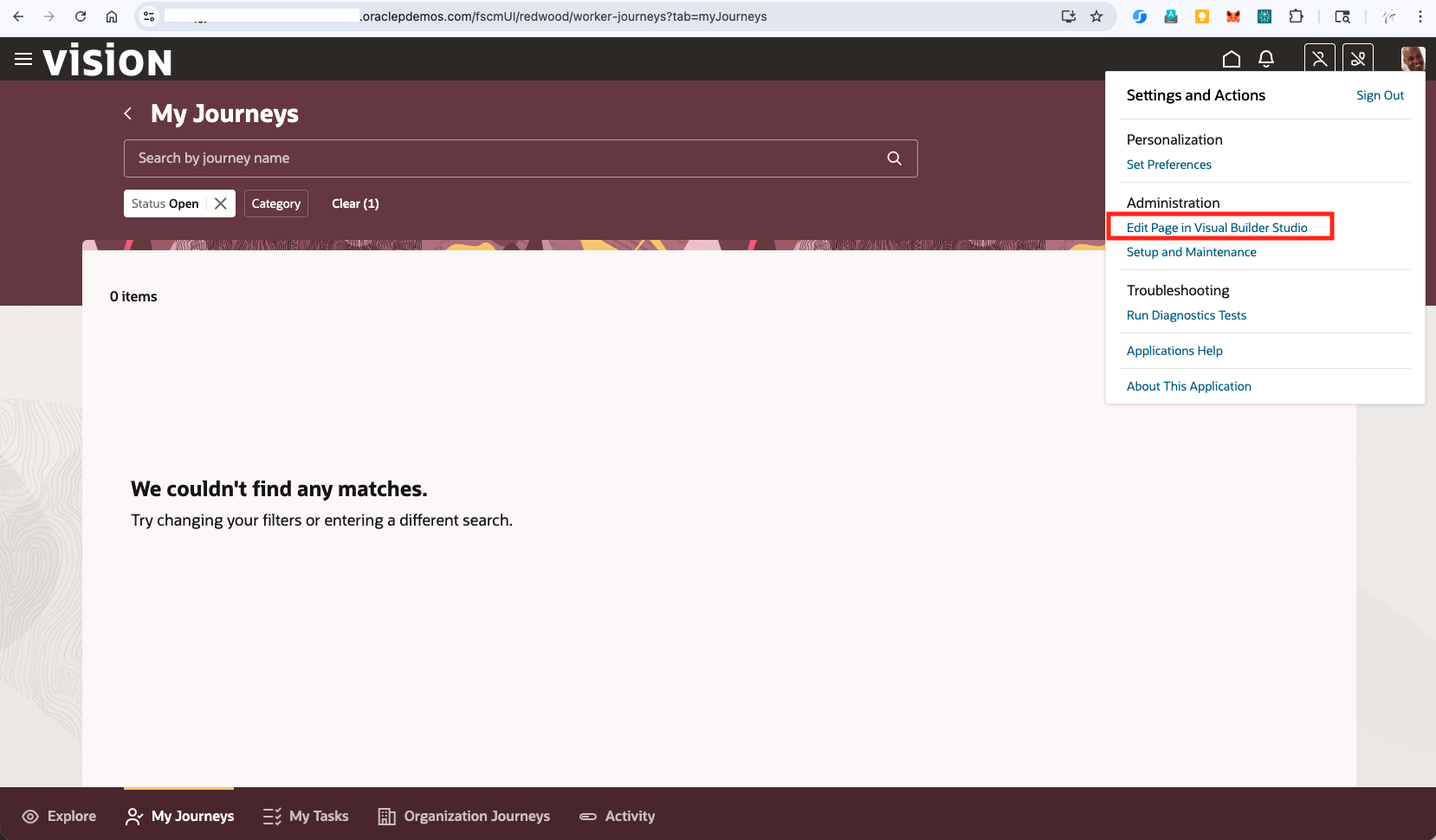
Task: Click the journey name search field
Action: point(502,158)
